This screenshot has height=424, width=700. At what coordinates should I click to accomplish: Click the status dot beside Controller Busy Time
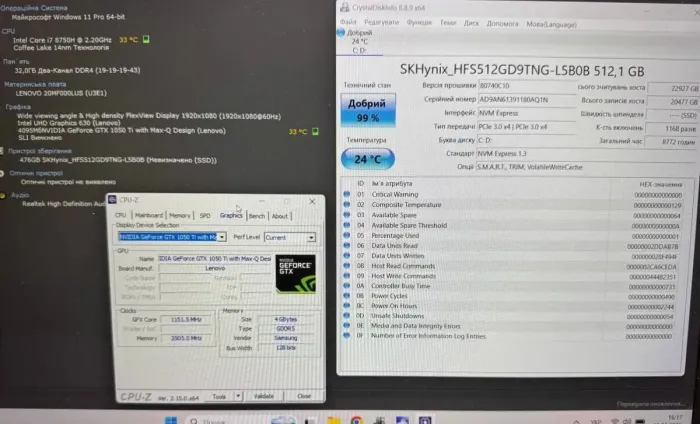[346, 286]
